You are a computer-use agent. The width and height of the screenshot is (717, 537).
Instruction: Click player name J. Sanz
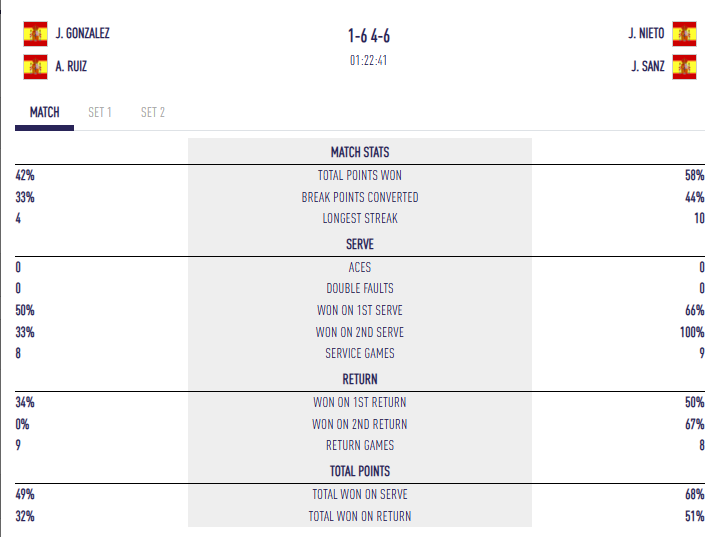click(648, 68)
